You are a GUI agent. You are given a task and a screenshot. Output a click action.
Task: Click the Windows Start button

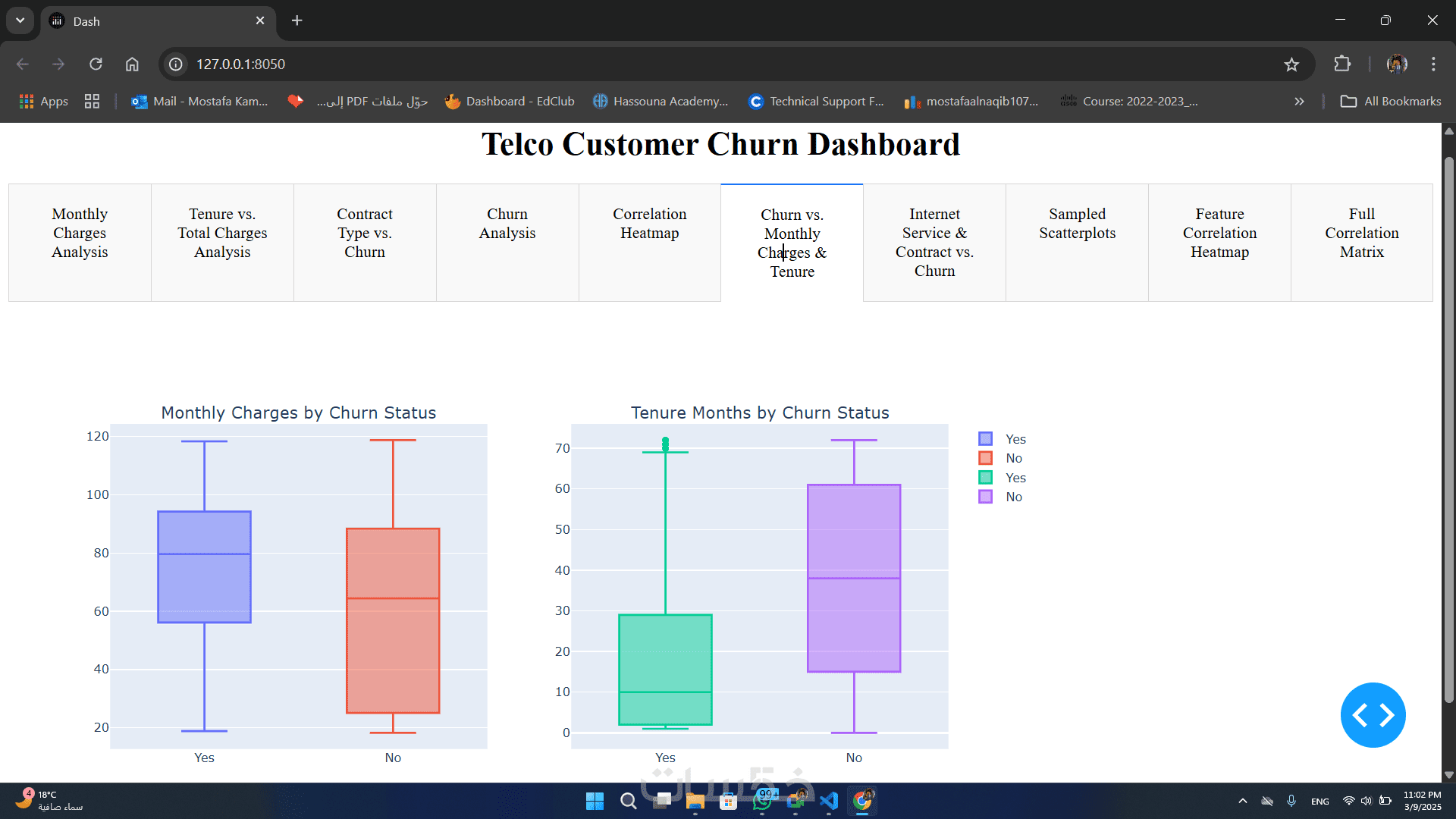point(595,801)
